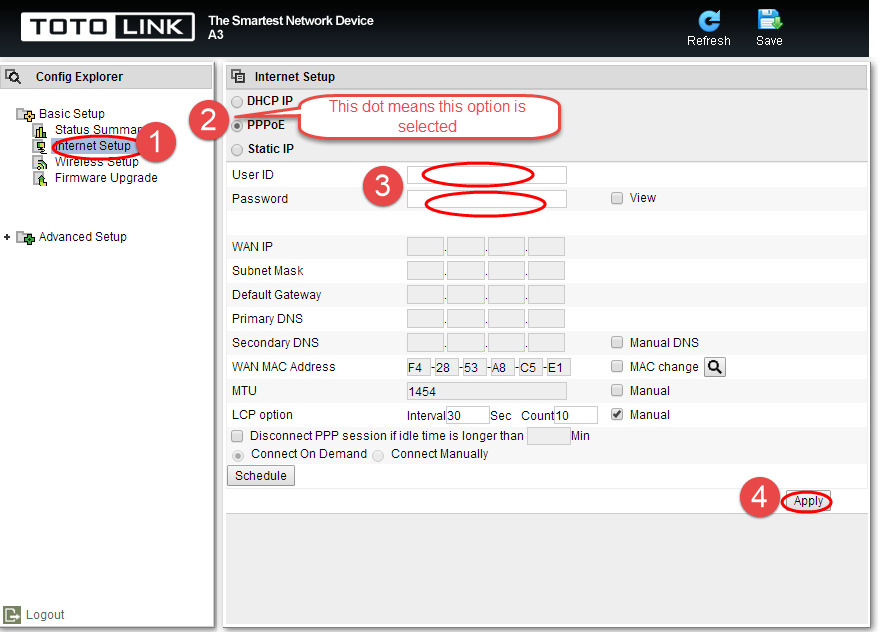This screenshot has height=632, width=883.
Task: Click the Save disk icon
Action: [x=769, y=20]
